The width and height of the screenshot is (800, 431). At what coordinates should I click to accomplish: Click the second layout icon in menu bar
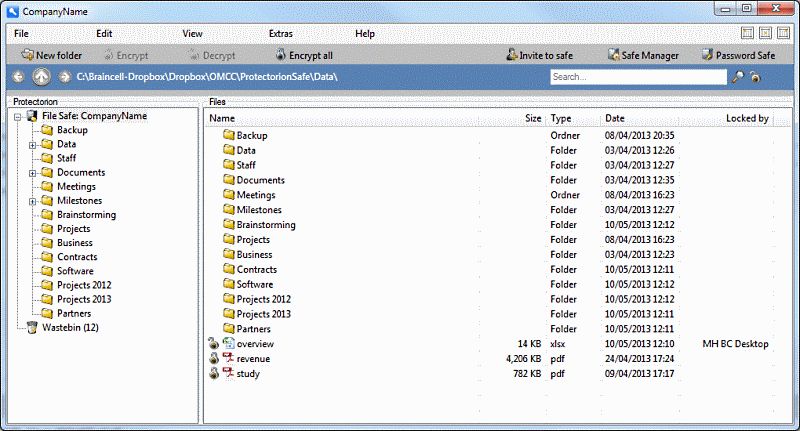pyautogui.click(x=765, y=33)
